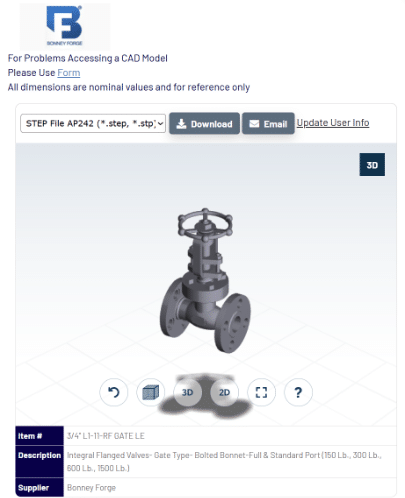The width and height of the screenshot is (405, 498).
Task: Open the Form link for access problems
Action: pyautogui.click(x=69, y=72)
